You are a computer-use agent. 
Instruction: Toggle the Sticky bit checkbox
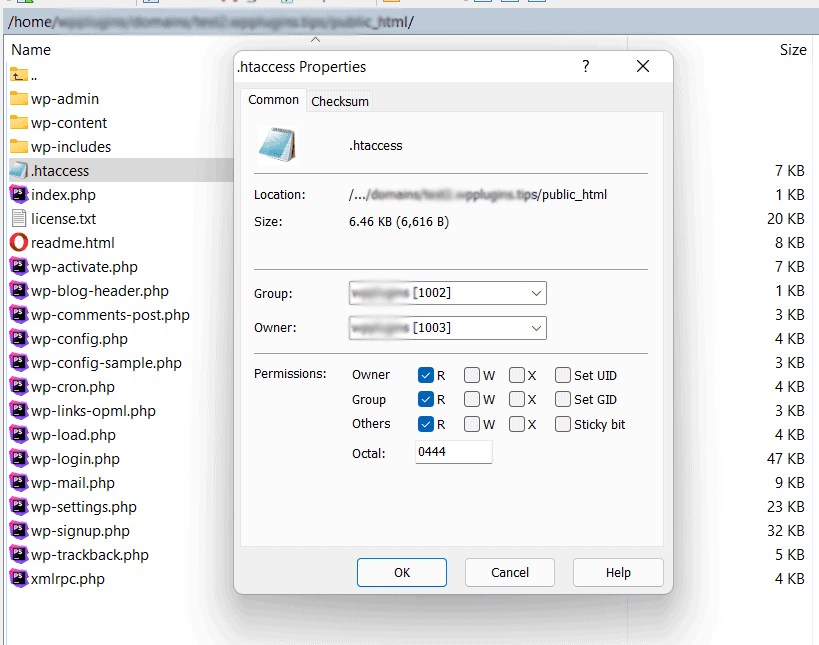click(x=563, y=424)
